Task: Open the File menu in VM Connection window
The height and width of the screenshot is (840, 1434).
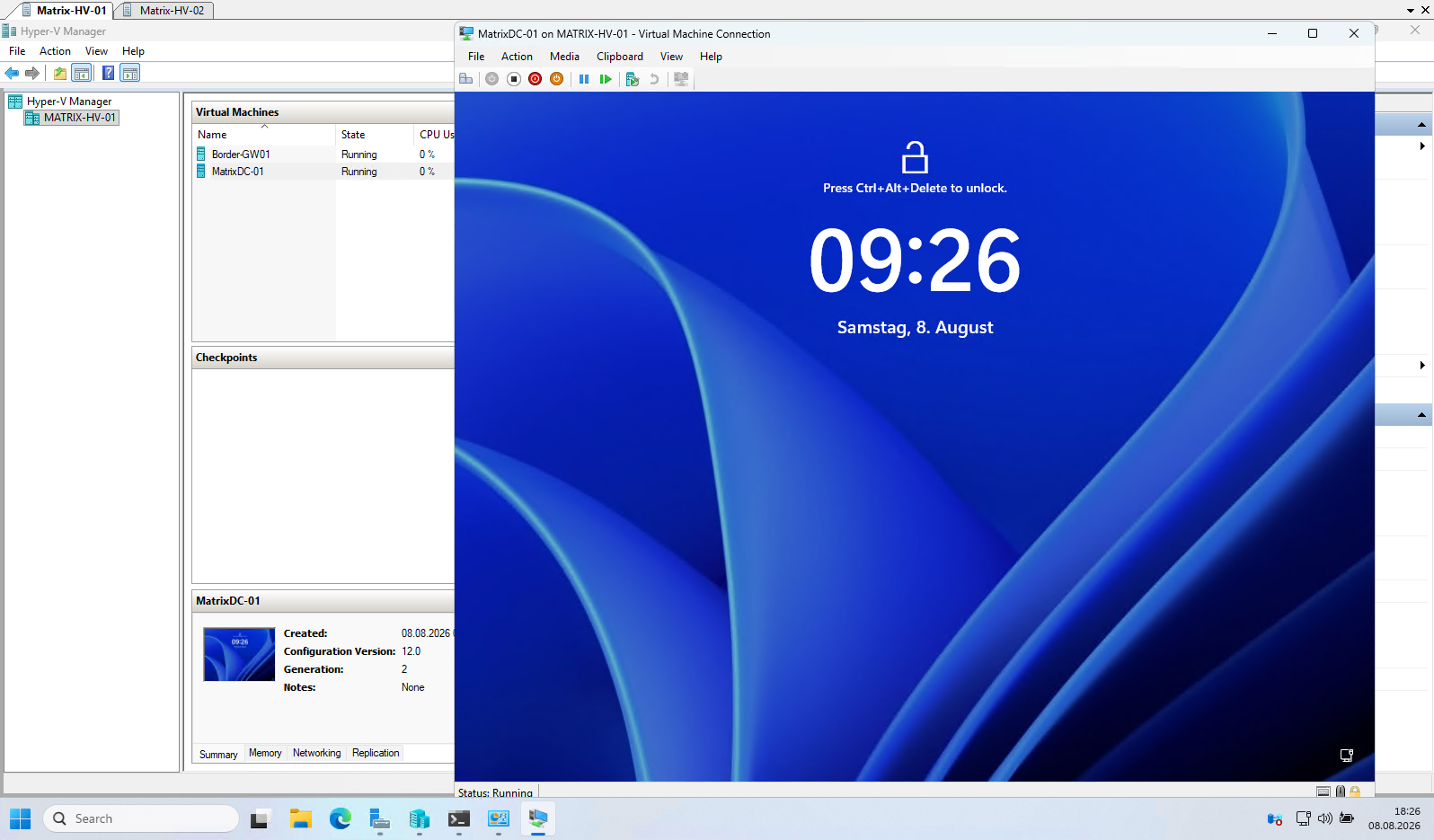Action: (x=476, y=57)
